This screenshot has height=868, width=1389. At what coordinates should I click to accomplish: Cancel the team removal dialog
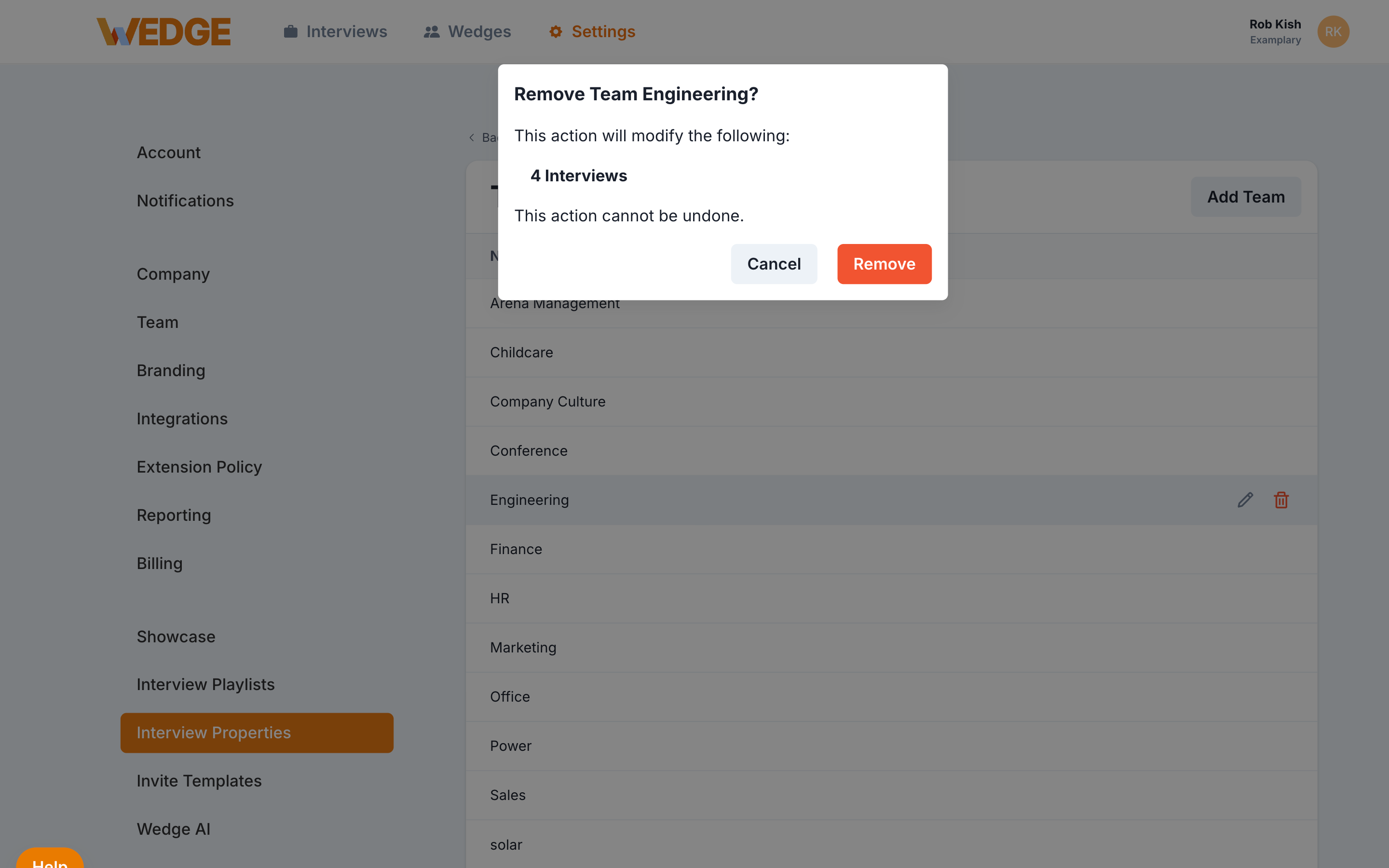[774, 263]
